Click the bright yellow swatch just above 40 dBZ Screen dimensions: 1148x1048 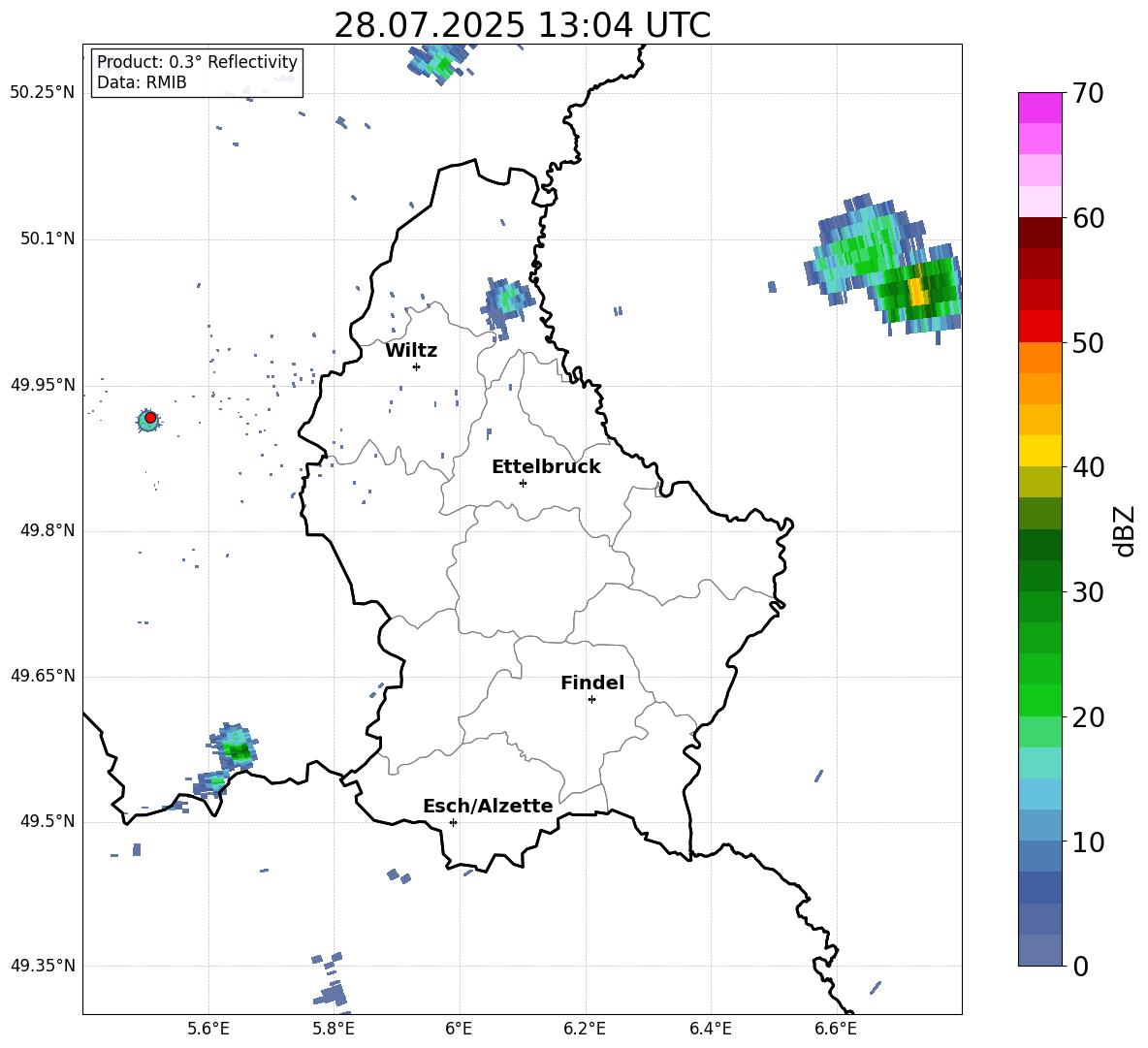(1039, 451)
